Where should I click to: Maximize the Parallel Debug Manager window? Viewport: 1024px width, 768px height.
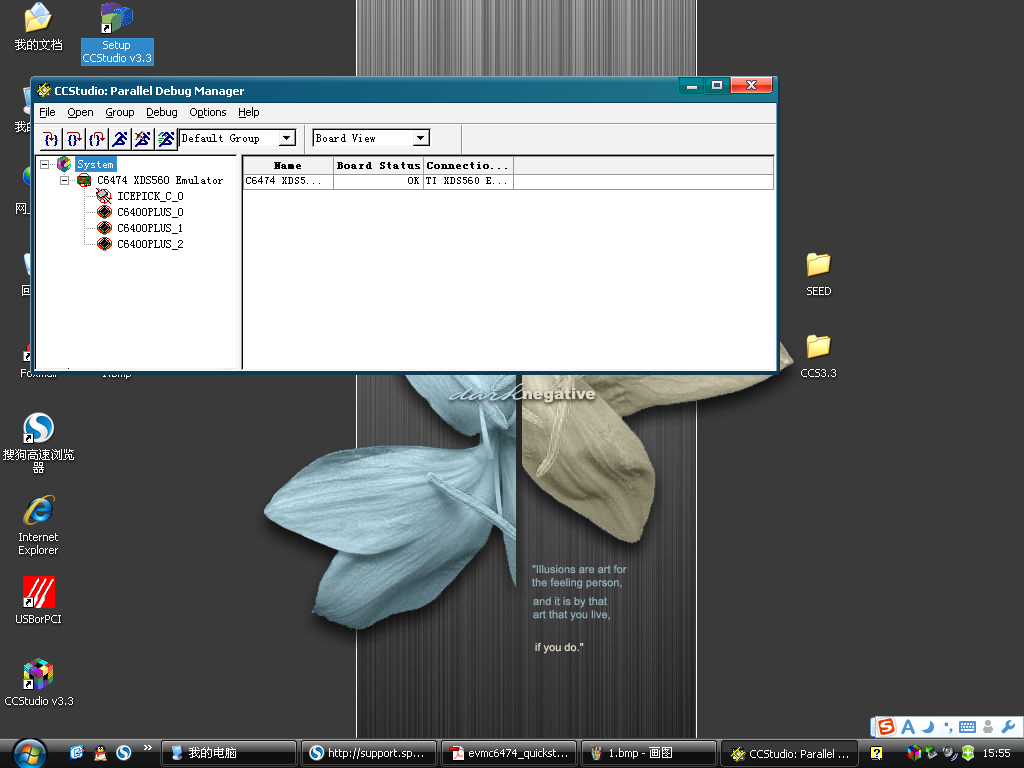click(x=717, y=86)
